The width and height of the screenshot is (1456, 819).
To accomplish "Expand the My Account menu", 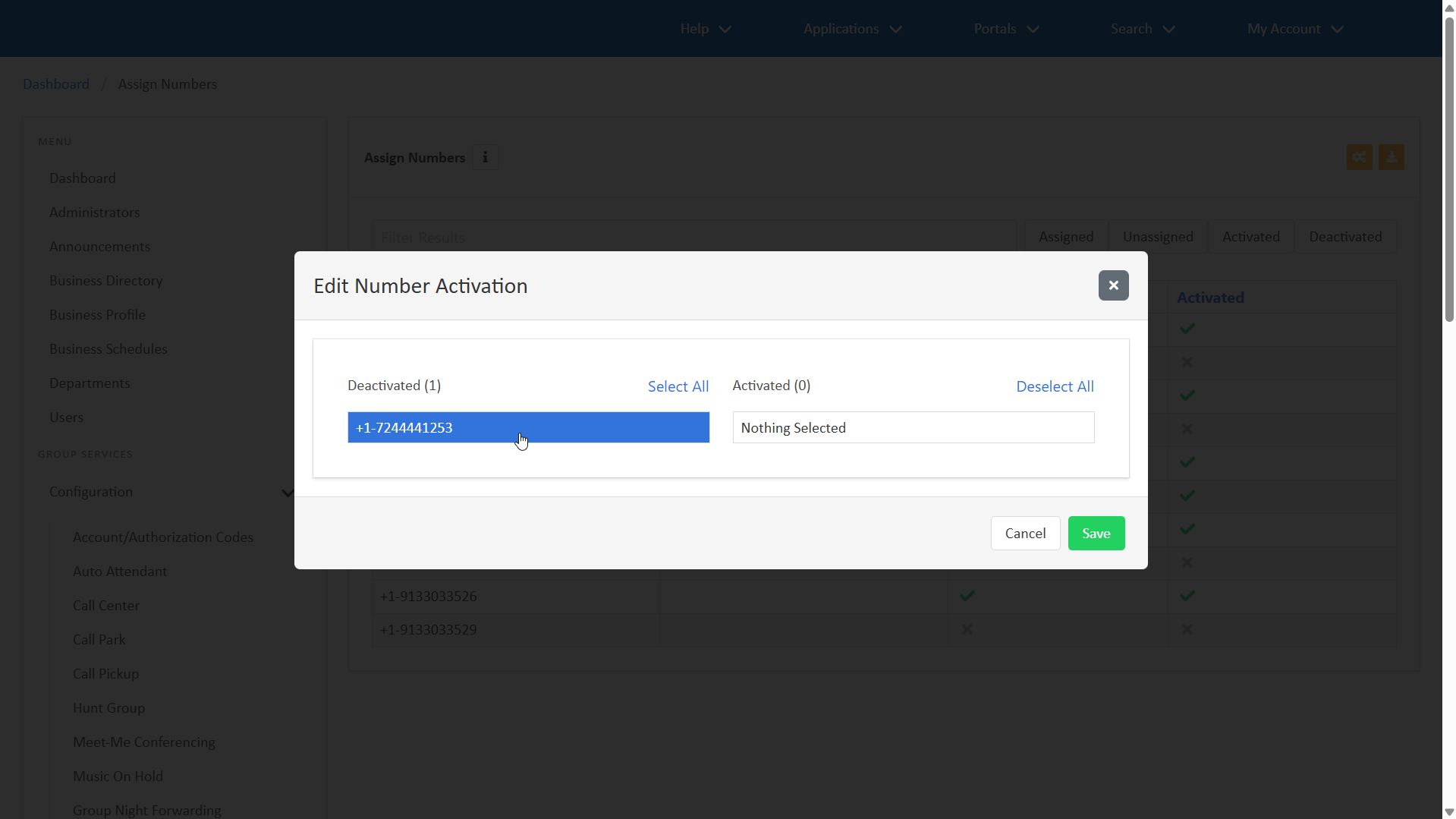I will coord(1295,29).
